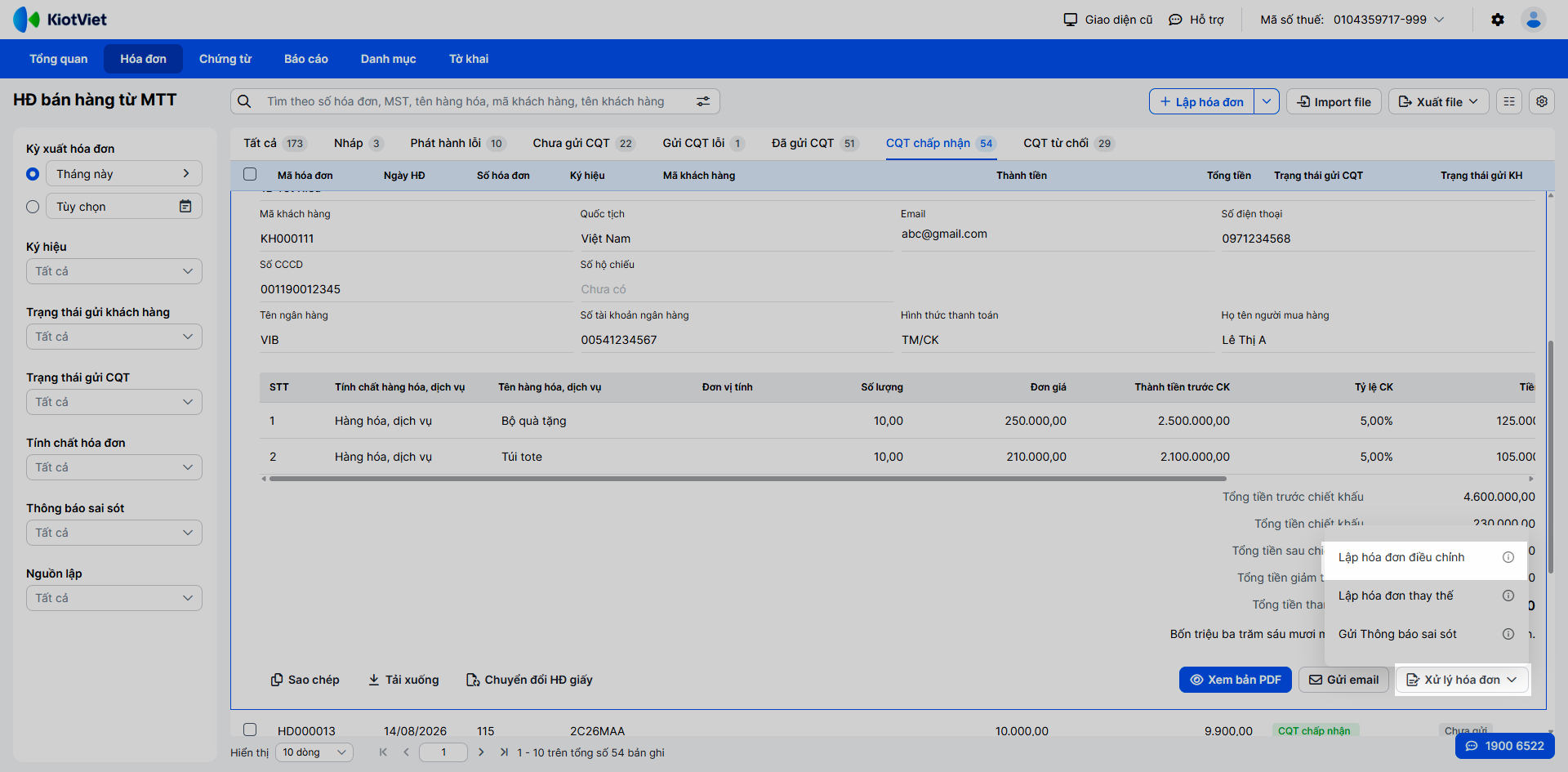Go to Tổng quan menu

point(59,59)
